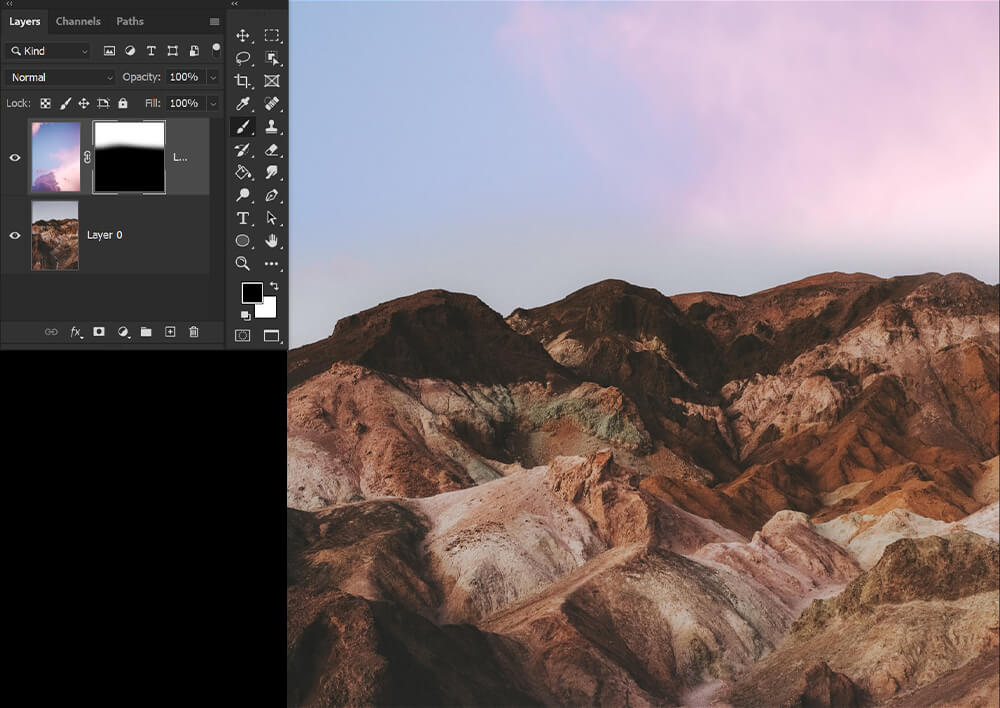Click the black foreground color swatch

[x=251, y=293]
